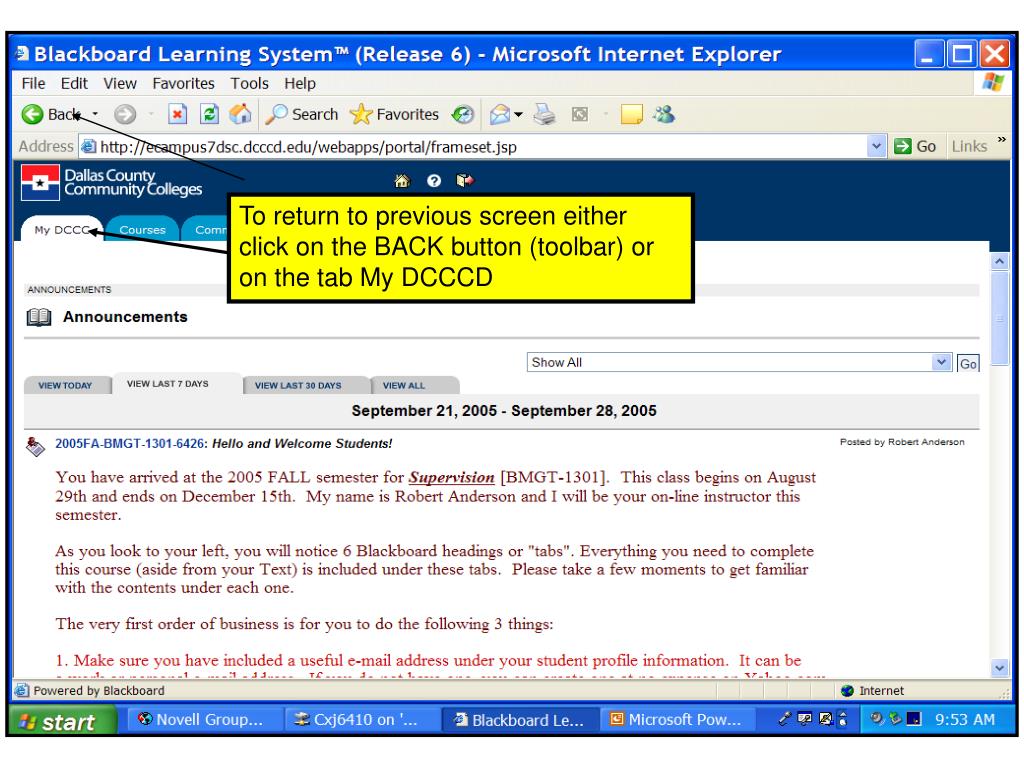
Task: Open the Edit menu
Action: [x=74, y=84]
